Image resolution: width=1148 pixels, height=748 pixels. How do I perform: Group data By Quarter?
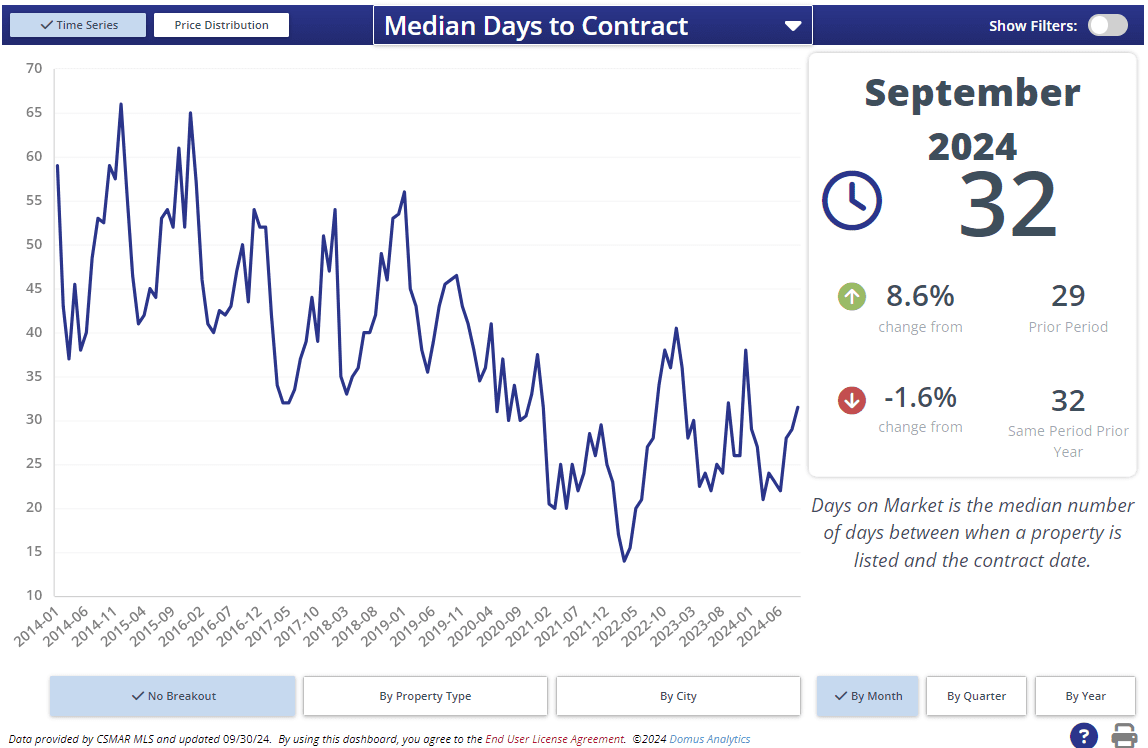(976, 696)
